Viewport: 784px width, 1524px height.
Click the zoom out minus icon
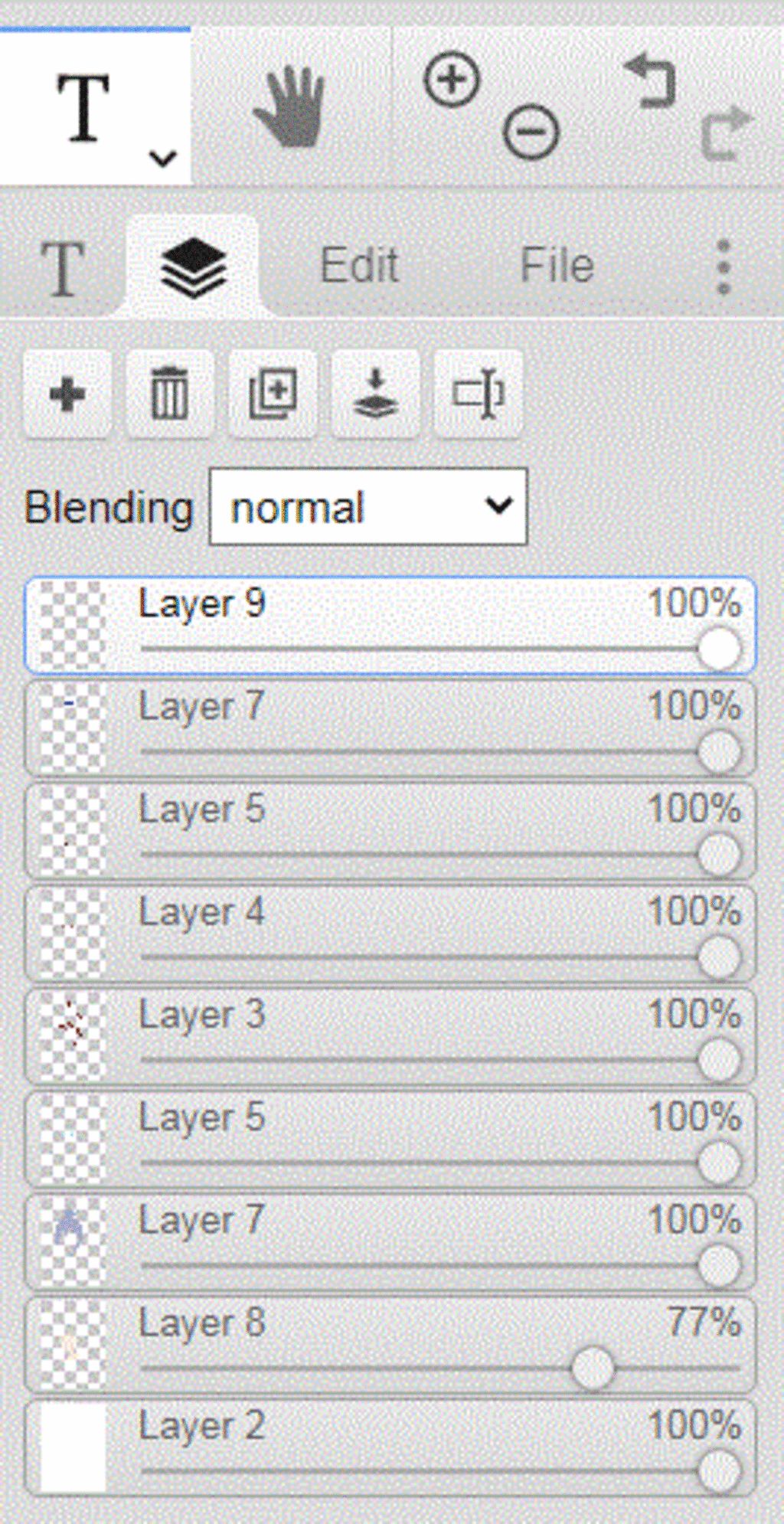[531, 132]
